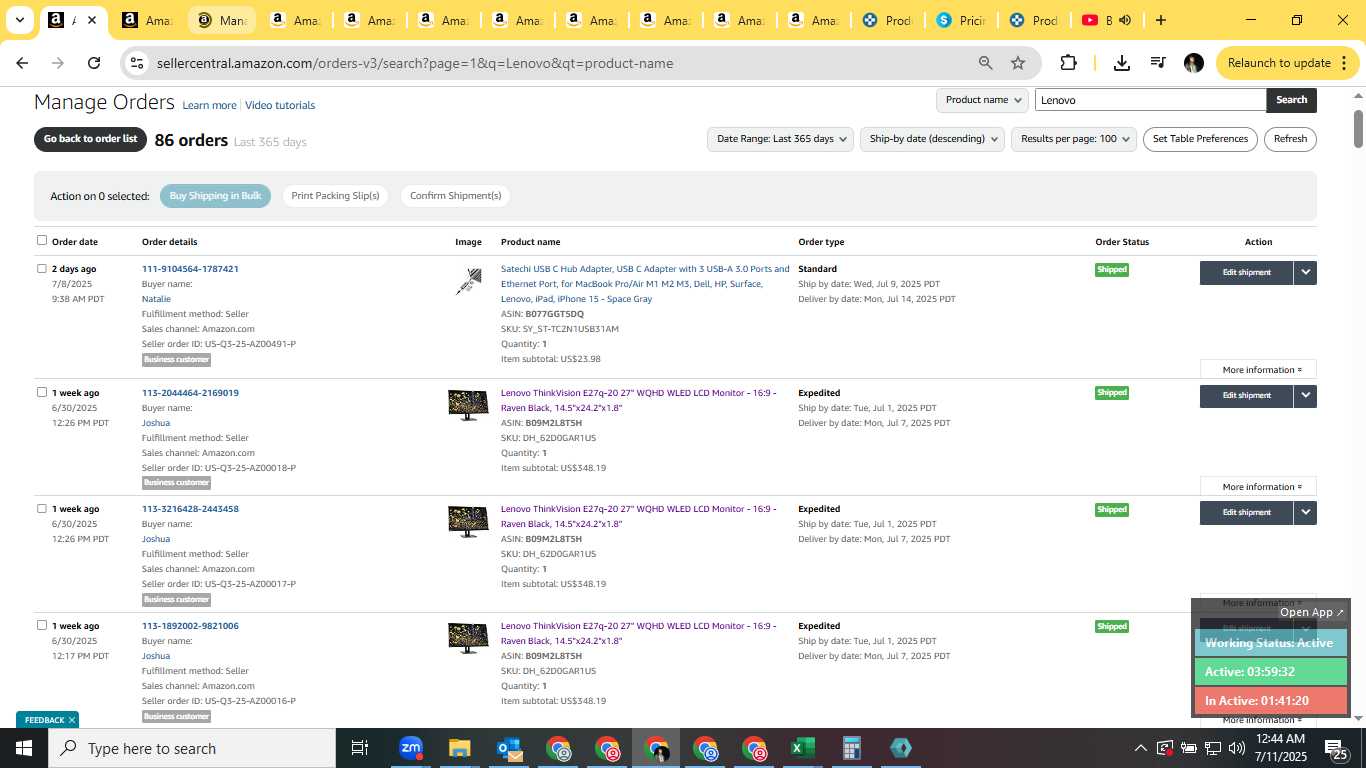Open tab search dropdown arrow
This screenshot has width=1366, height=768.
[20, 20]
